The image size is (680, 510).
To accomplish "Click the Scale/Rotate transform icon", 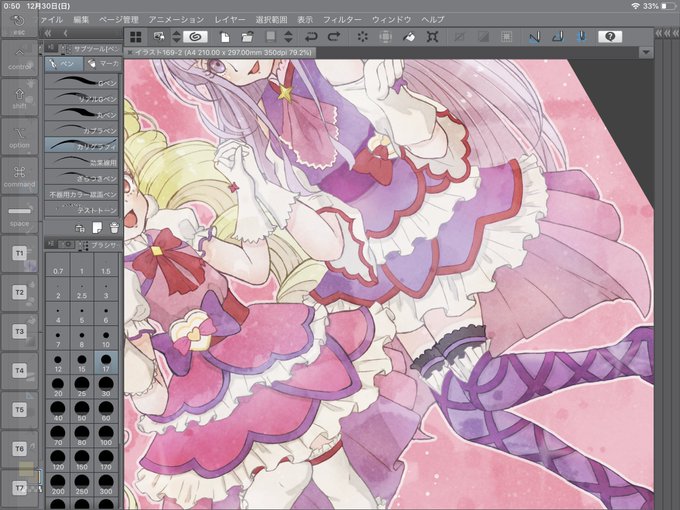I will coord(432,37).
